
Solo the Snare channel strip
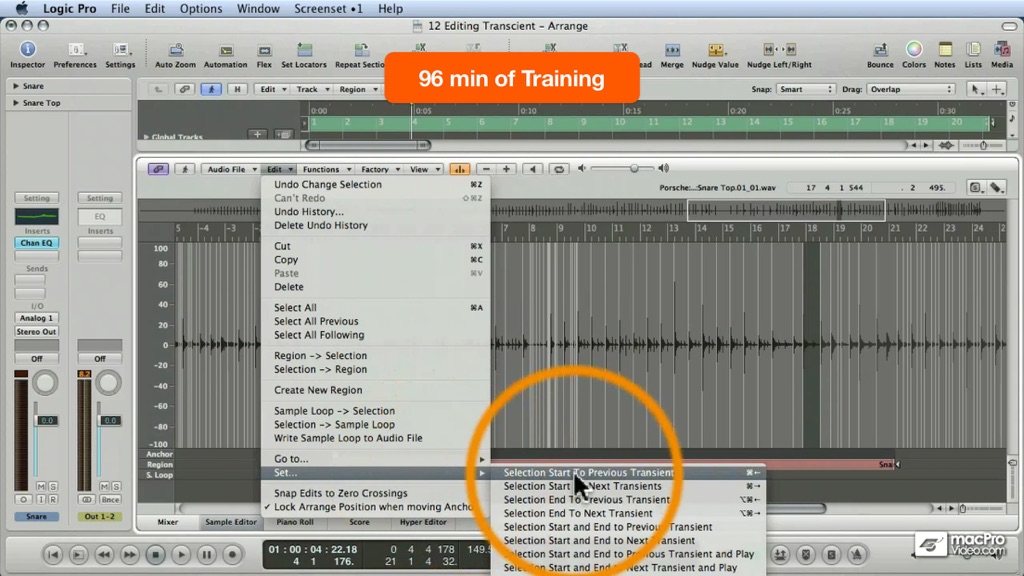click(53, 487)
